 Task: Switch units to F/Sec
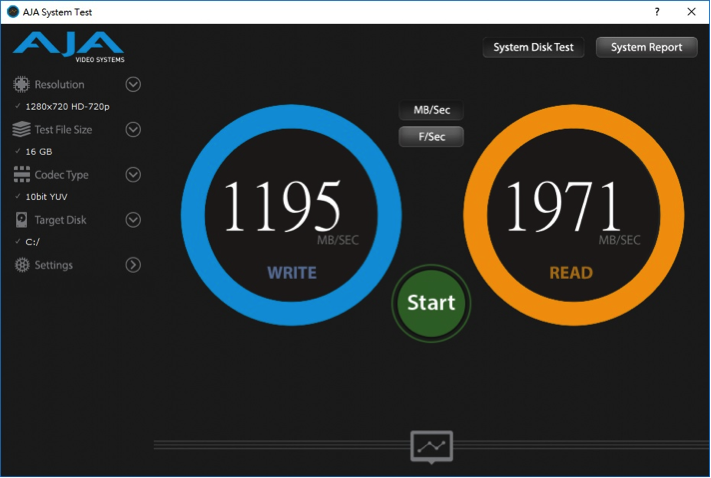coord(431,137)
